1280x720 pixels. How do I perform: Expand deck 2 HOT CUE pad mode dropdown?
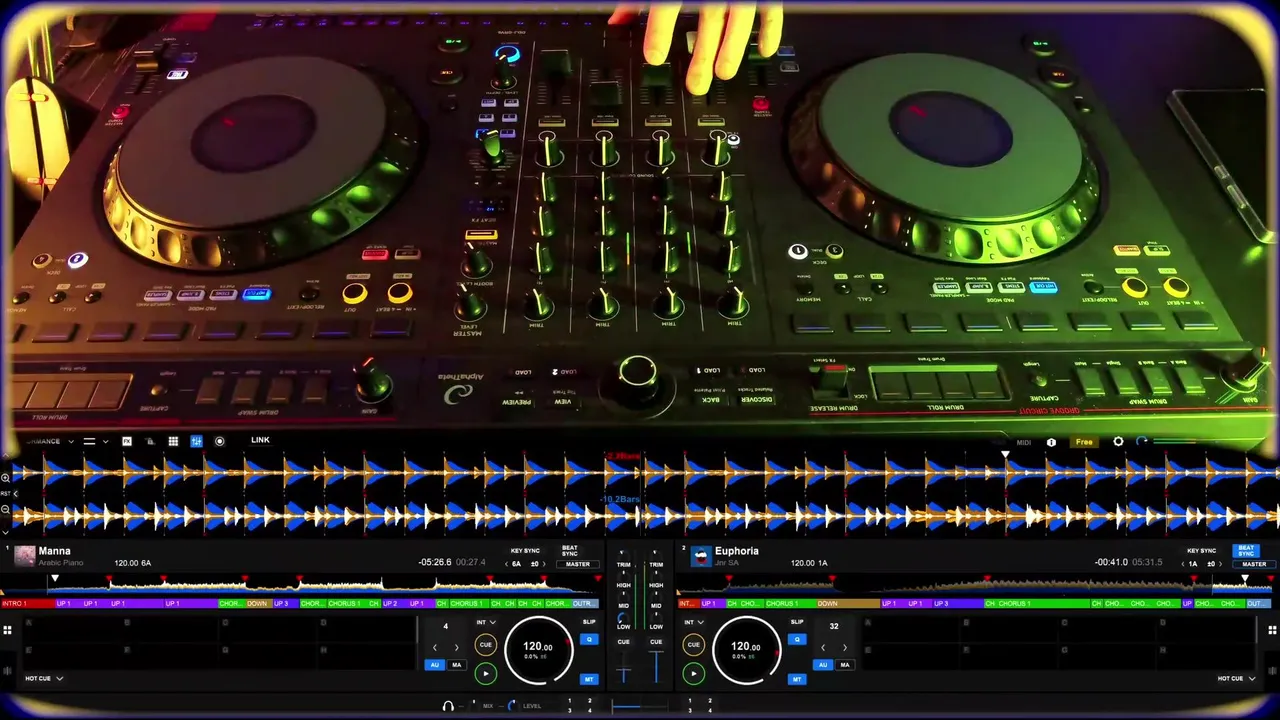1236,678
